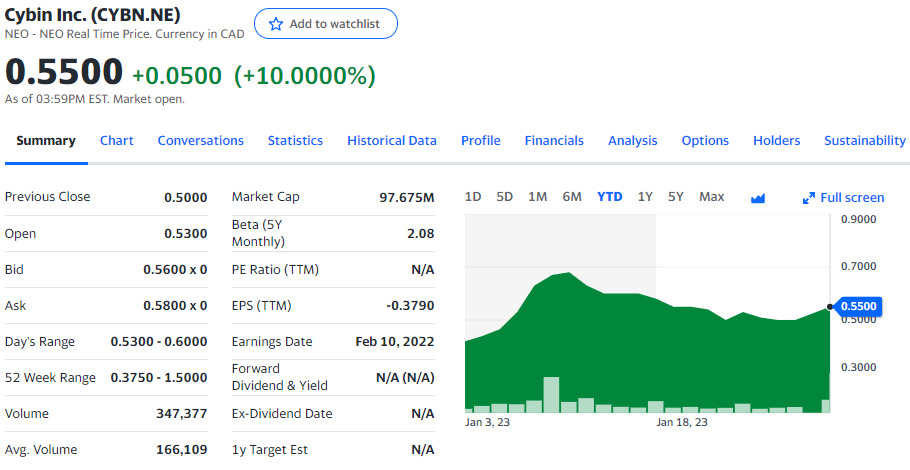Show the Max chart range
Screen dimensions: 910x470
pyautogui.click(x=712, y=197)
